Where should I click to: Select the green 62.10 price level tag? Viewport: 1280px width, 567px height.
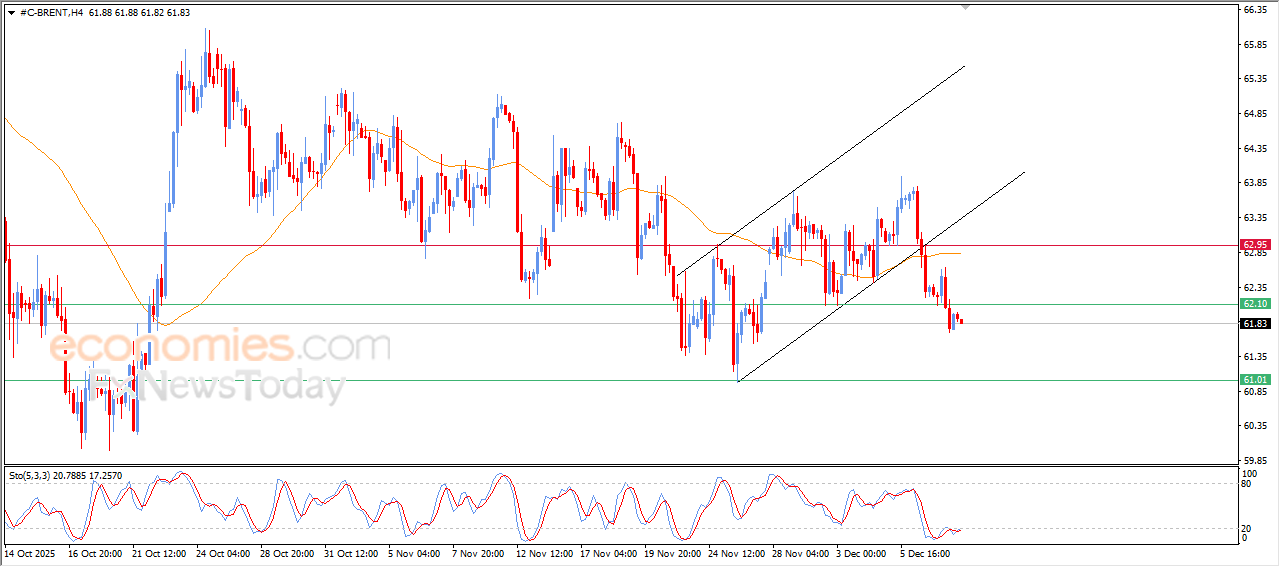tap(1254, 304)
